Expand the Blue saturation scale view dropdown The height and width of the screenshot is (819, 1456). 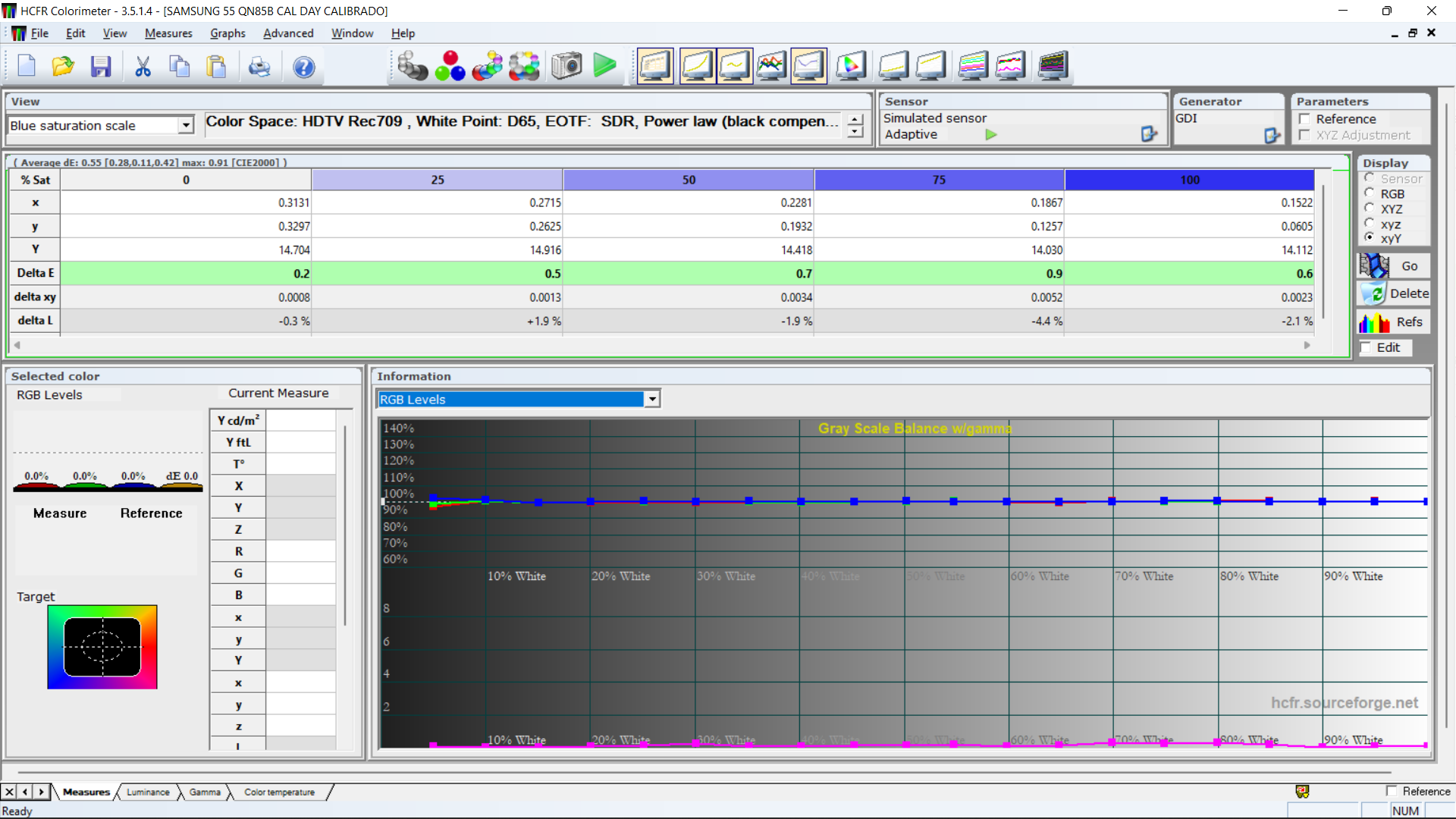coord(186,125)
